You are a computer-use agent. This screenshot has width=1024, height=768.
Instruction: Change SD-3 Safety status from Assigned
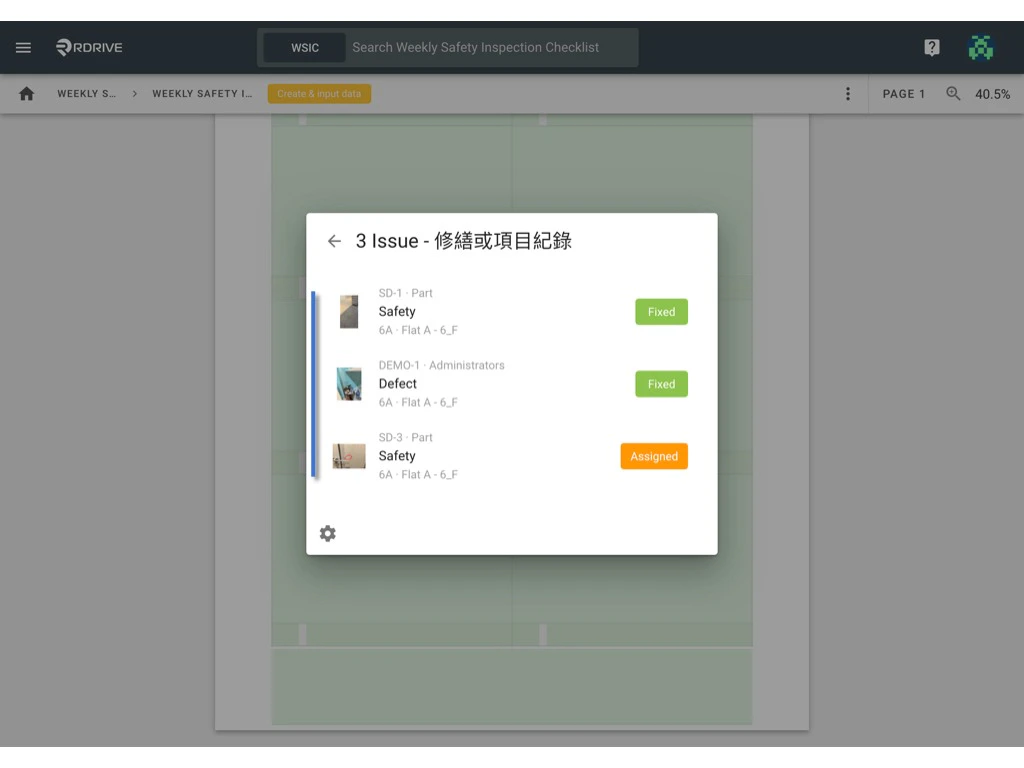pyautogui.click(x=654, y=456)
